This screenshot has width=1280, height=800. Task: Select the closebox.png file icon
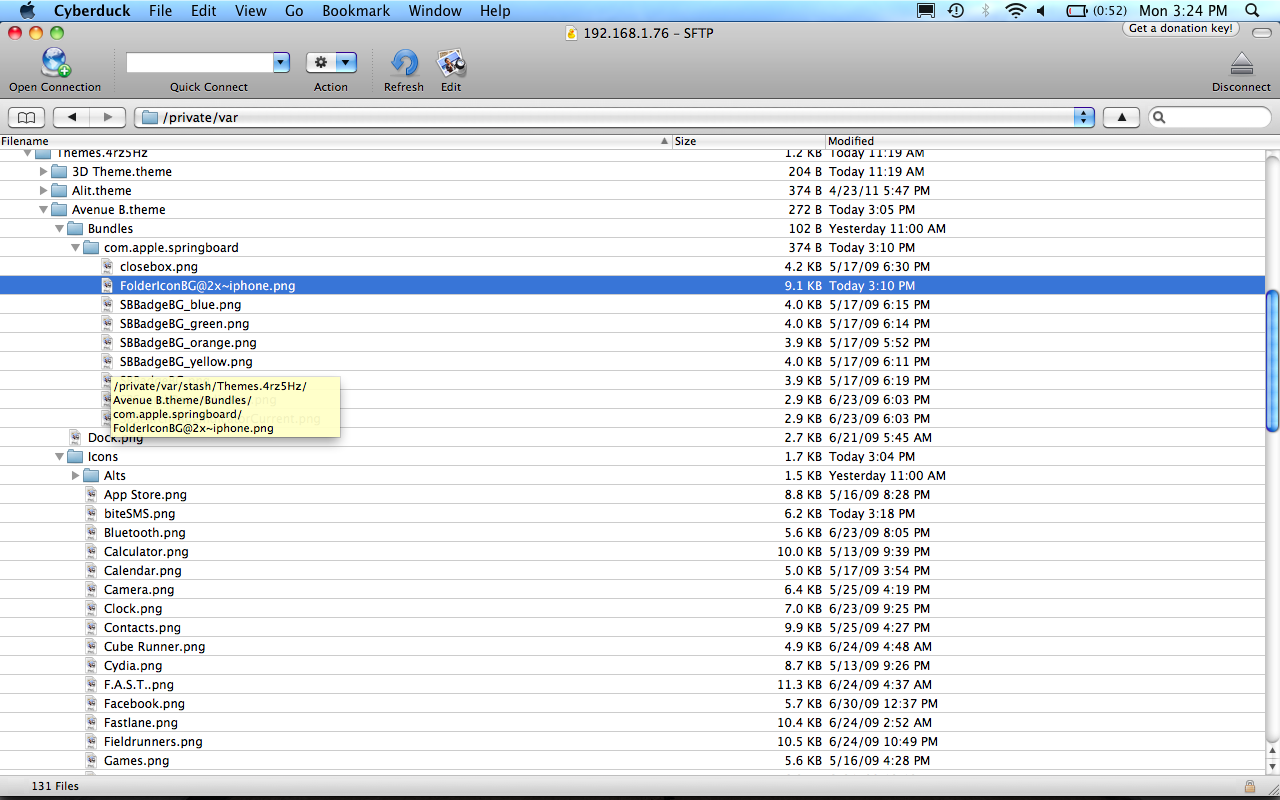pos(108,266)
